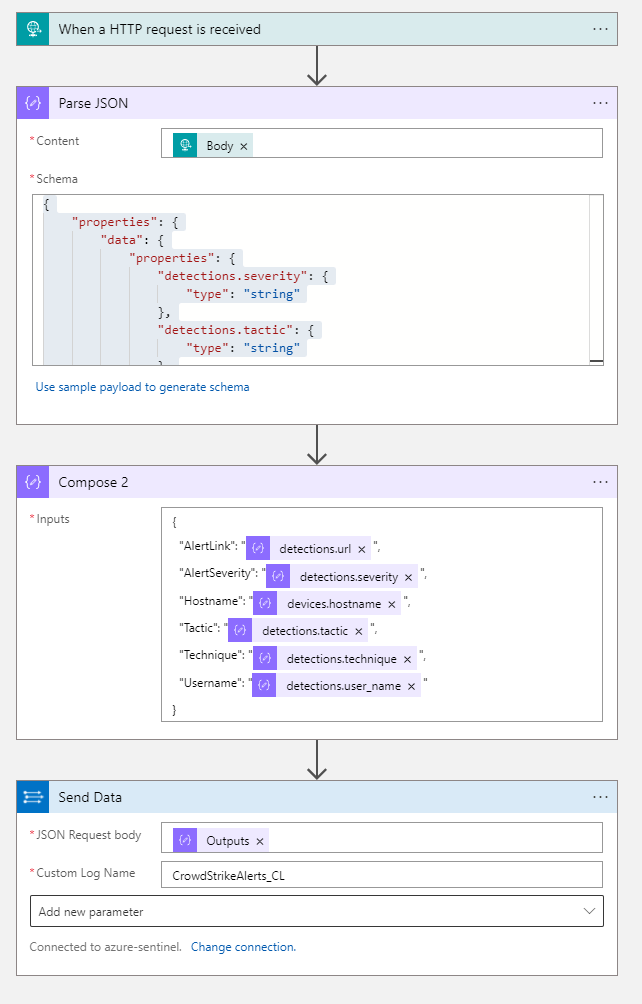Open the Send Data ellipsis menu
The width and height of the screenshot is (642, 1004).
pyautogui.click(x=600, y=797)
